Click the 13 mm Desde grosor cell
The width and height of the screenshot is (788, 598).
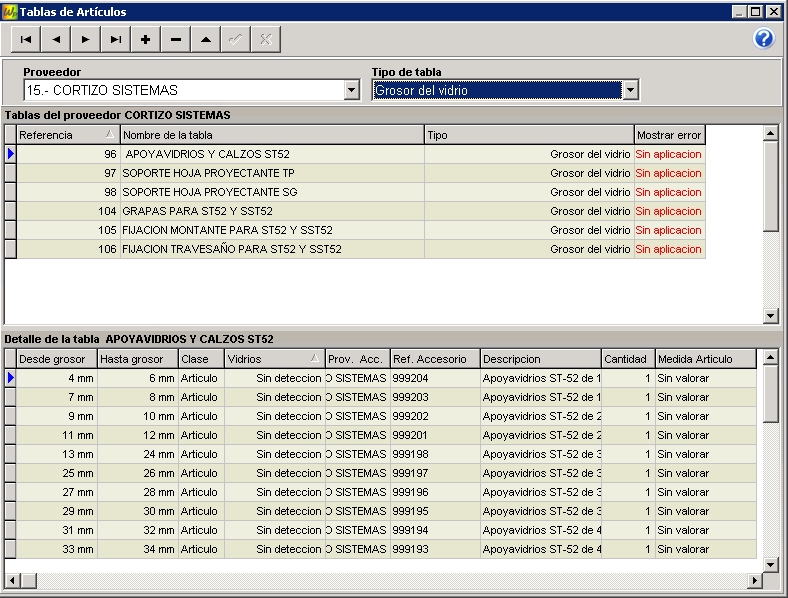pos(57,454)
